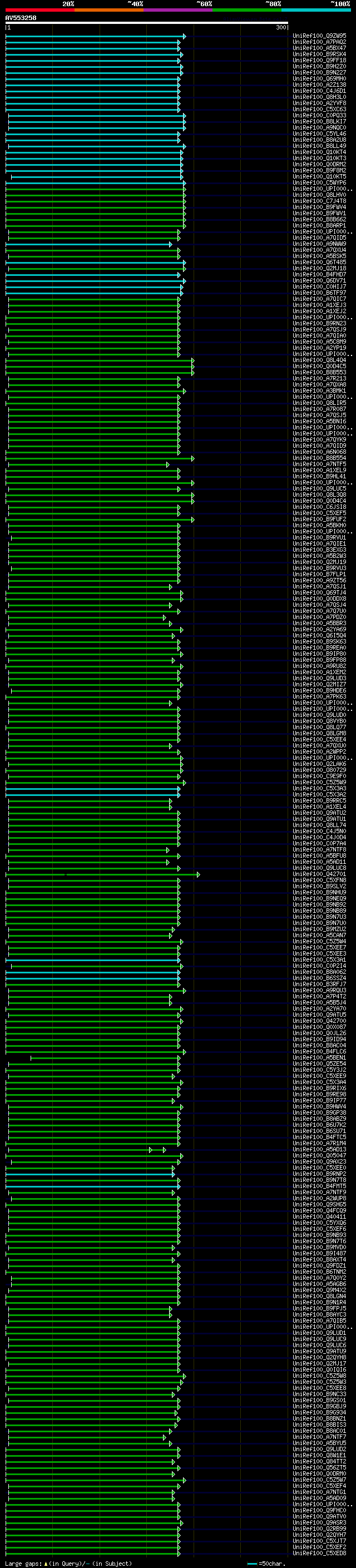The height and width of the screenshot is (1568, 356).
Task: Select hit label UniRef100_Q42700
Action: point(319,1021)
